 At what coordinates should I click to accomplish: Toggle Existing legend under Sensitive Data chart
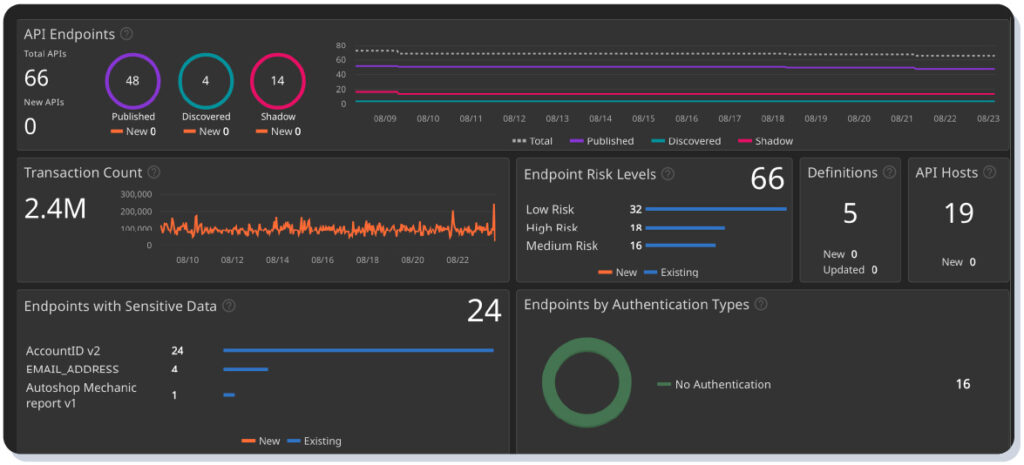coord(314,441)
